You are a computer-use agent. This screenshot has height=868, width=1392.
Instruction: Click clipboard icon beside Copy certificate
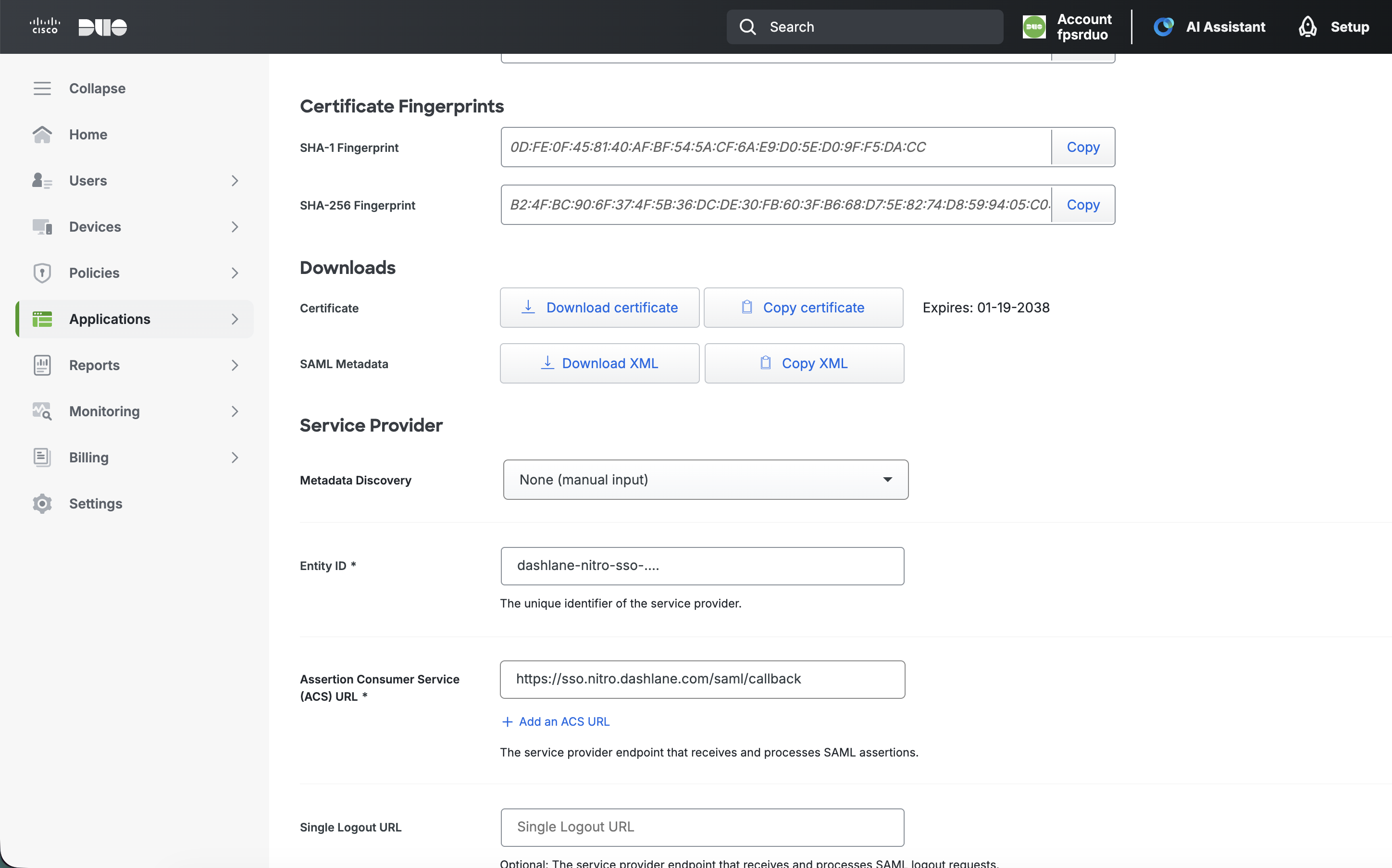(x=747, y=307)
